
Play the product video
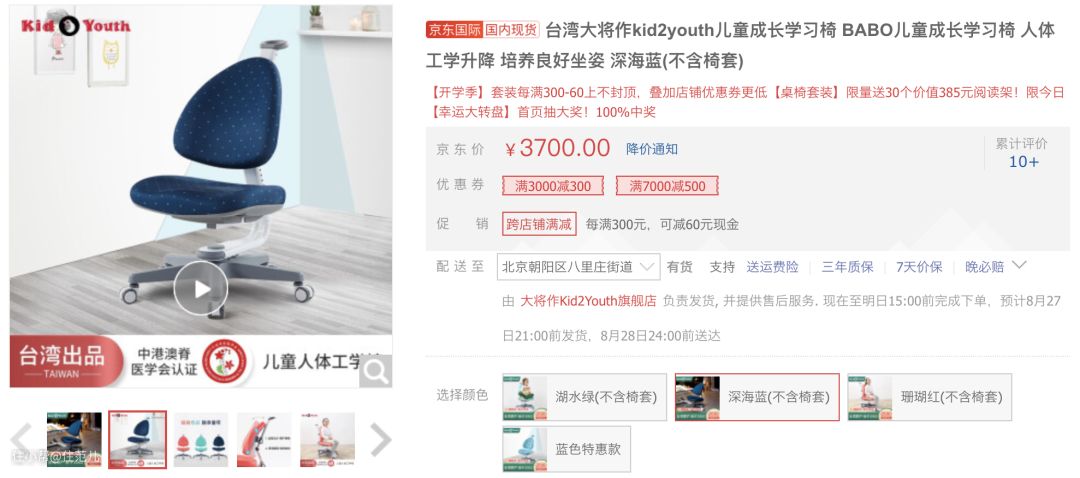click(200, 289)
